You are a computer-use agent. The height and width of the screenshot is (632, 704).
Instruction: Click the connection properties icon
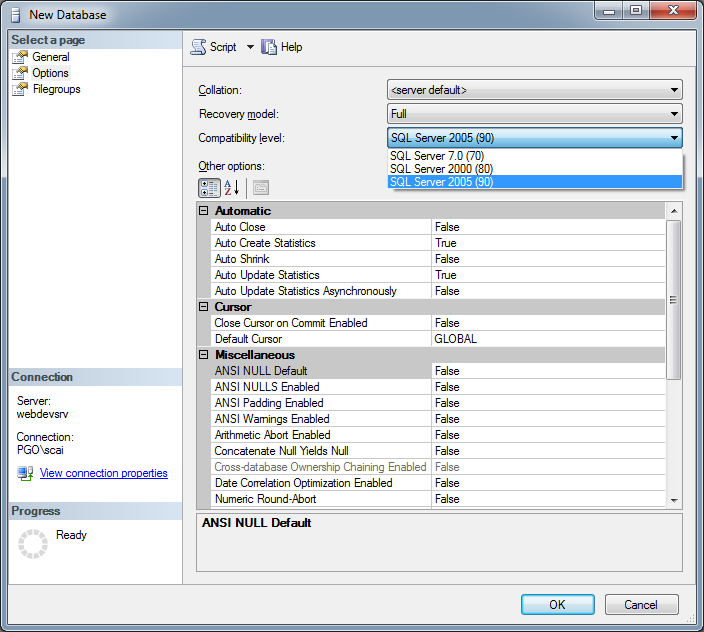click(25, 473)
